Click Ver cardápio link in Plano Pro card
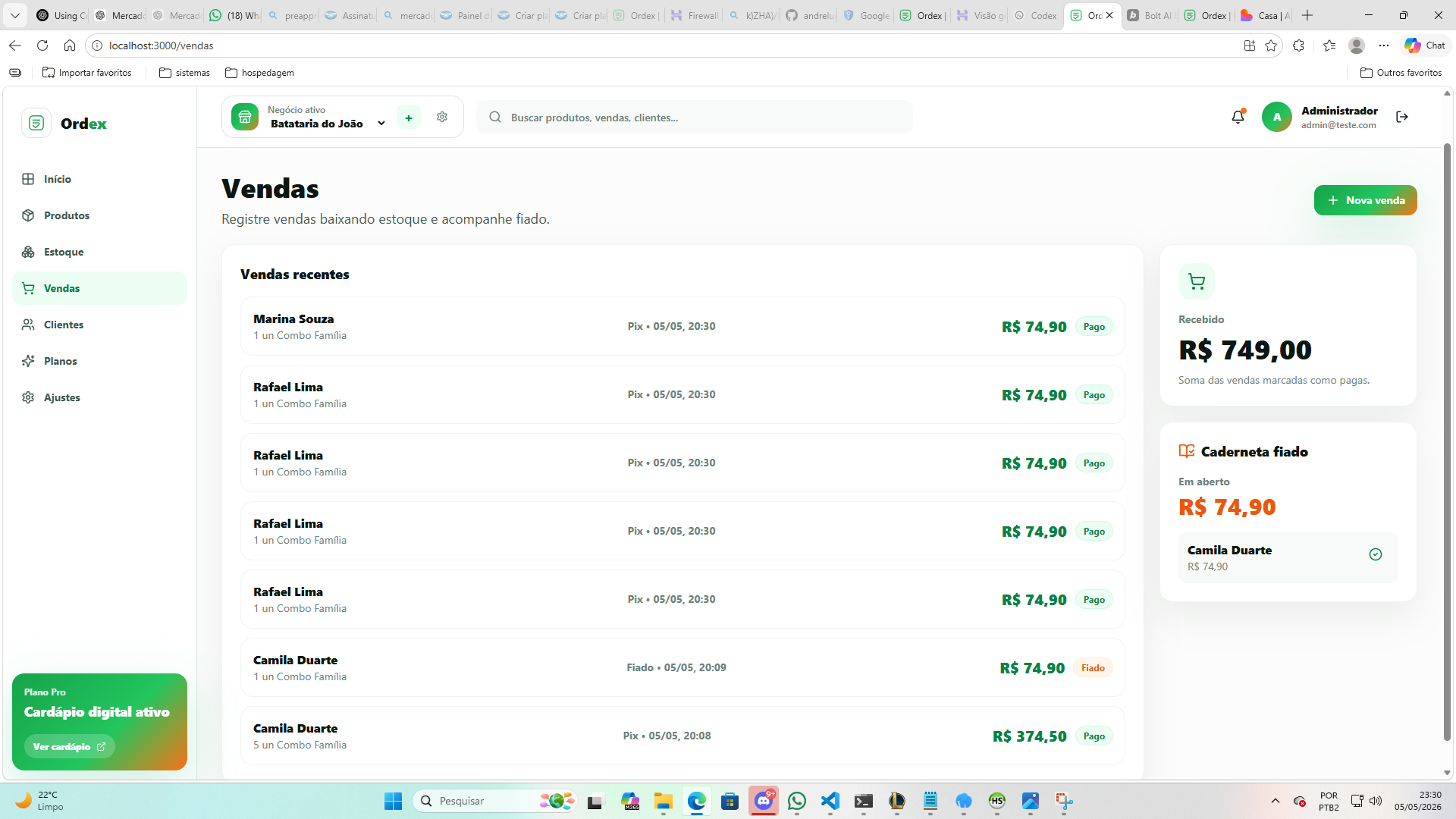This screenshot has width=1456, height=819. pos(69,747)
